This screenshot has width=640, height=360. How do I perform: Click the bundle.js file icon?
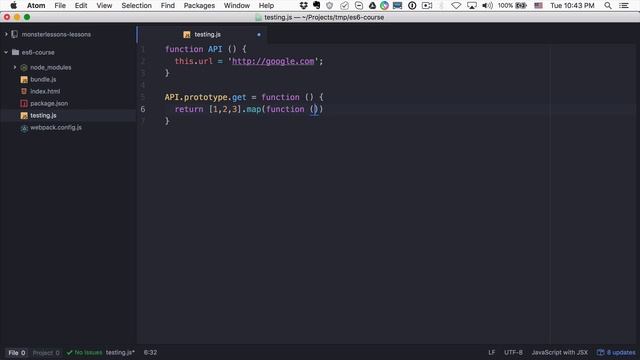pos(24,80)
